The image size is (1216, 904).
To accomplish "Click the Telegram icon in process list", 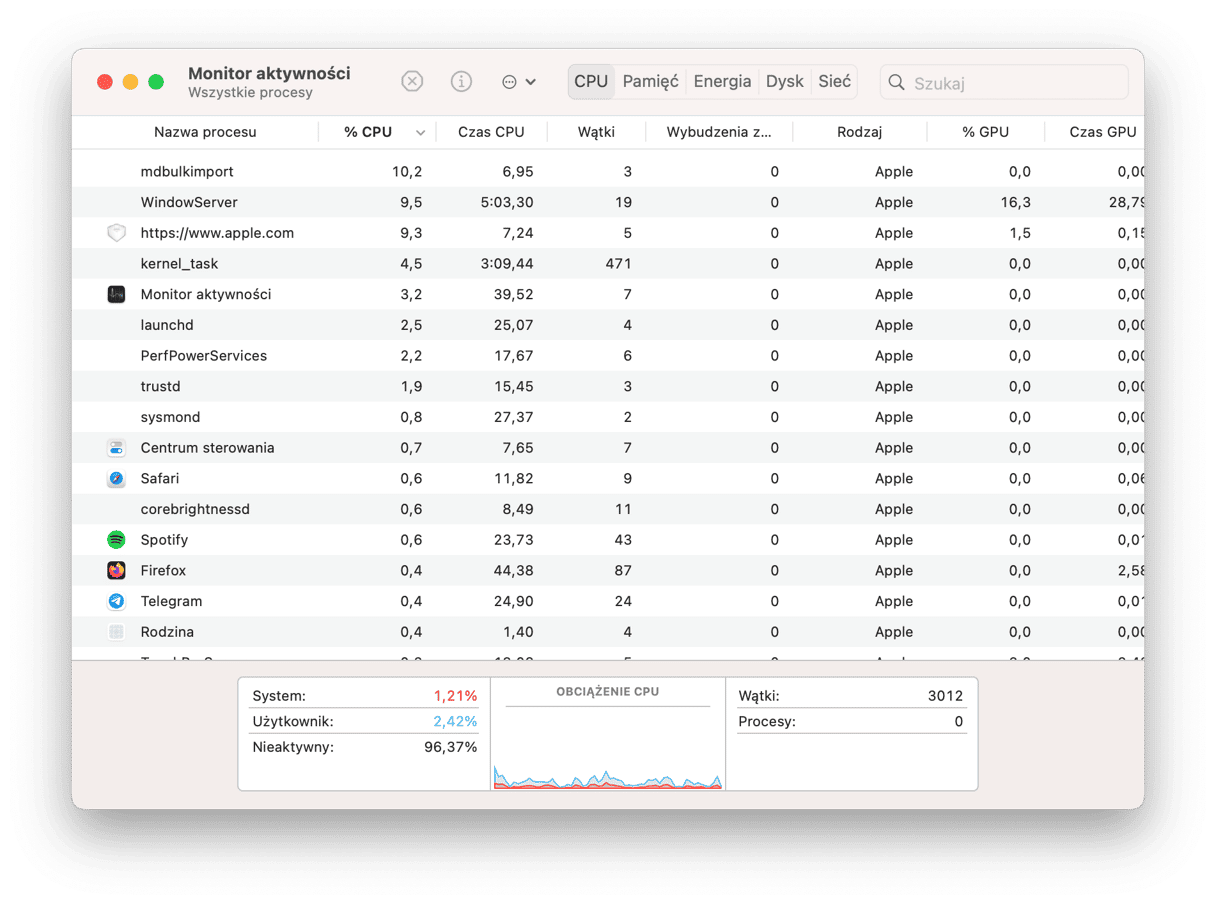I will coord(117,601).
